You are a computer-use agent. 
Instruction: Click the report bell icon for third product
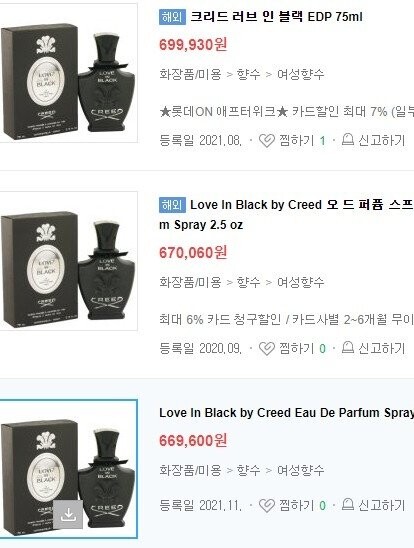(347, 504)
